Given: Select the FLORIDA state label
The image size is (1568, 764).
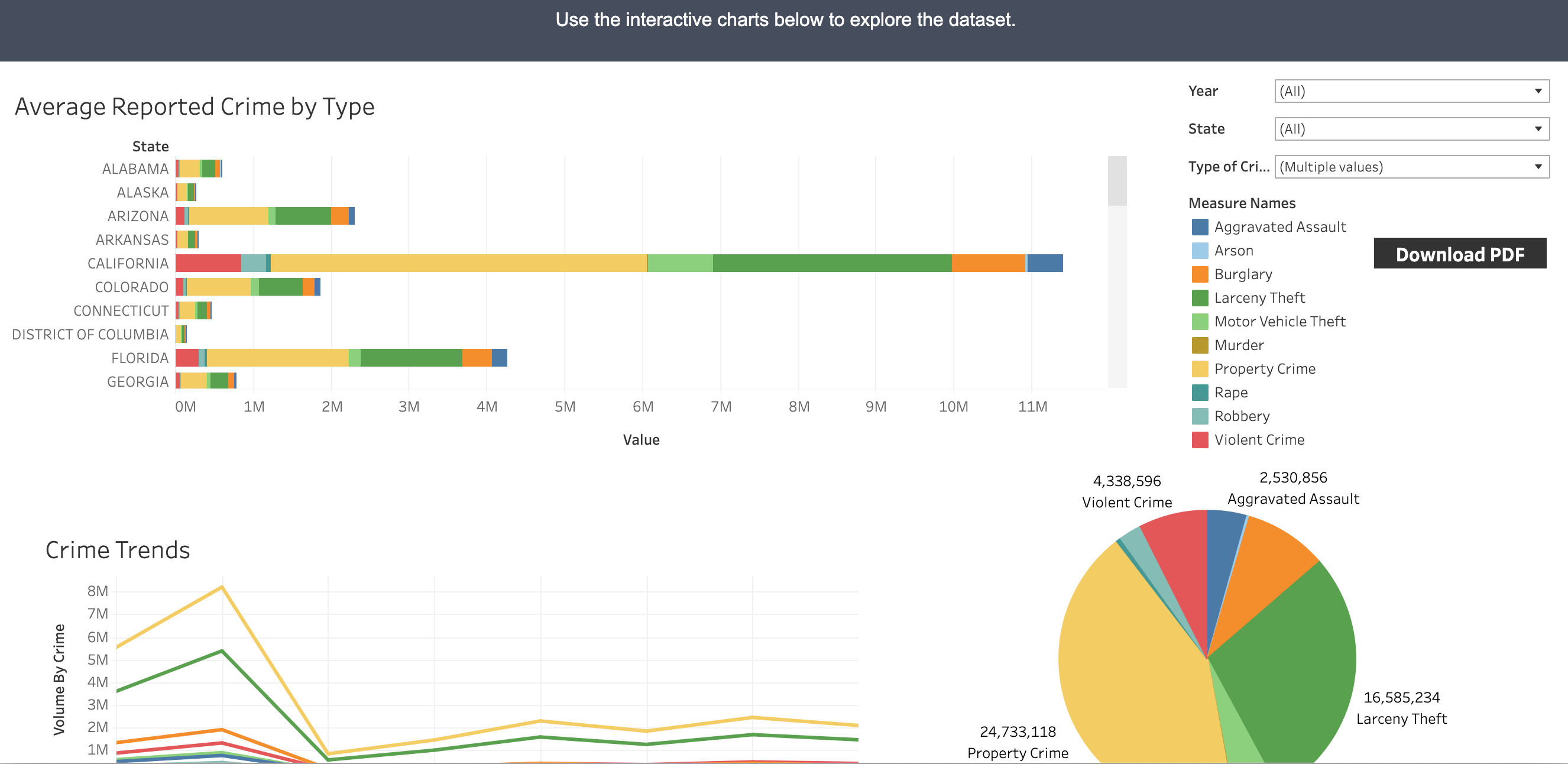Looking at the screenshot, I should tap(139, 357).
